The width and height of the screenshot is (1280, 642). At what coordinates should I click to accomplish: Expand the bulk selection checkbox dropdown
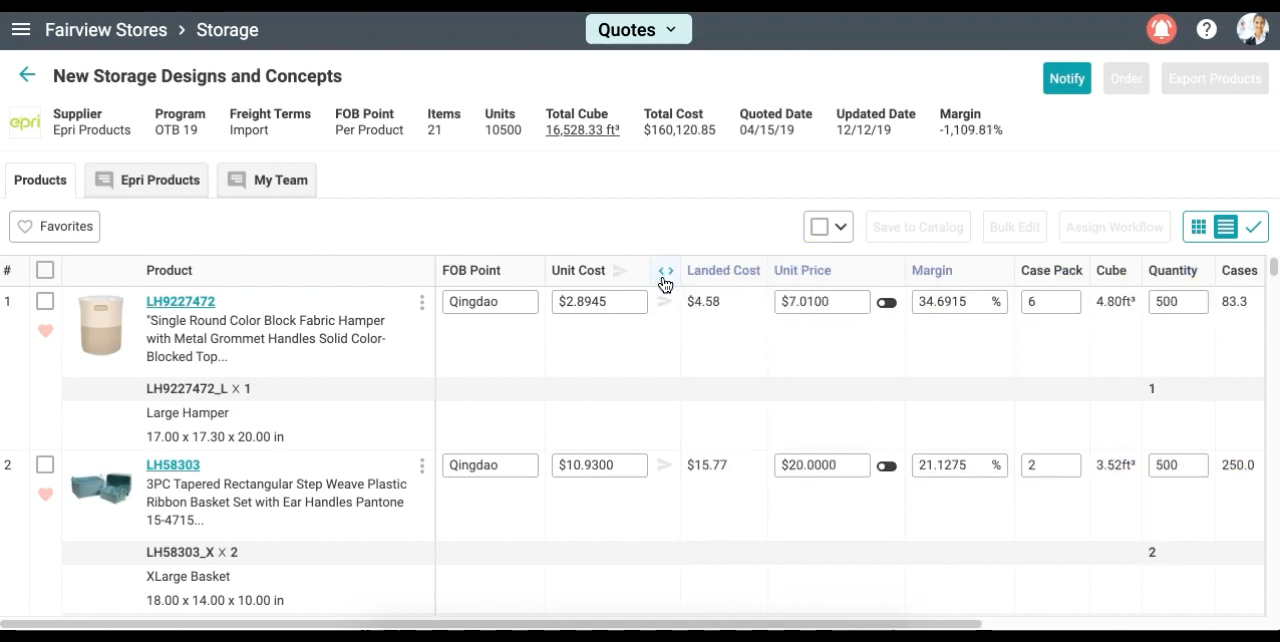coord(841,227)
